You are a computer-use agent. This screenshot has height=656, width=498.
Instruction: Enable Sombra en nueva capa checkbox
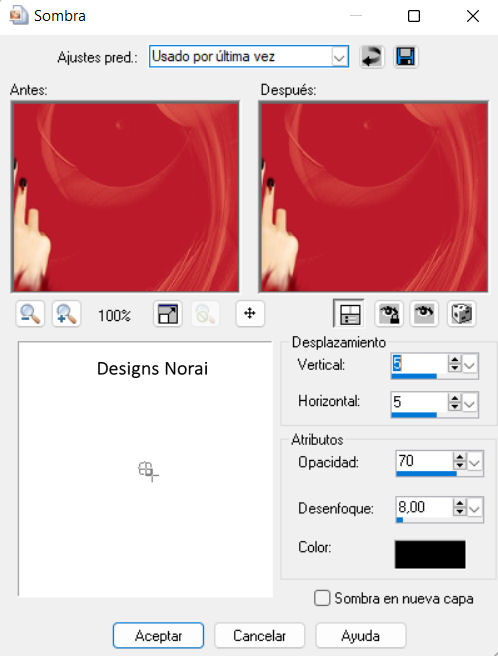coord(322,598)
